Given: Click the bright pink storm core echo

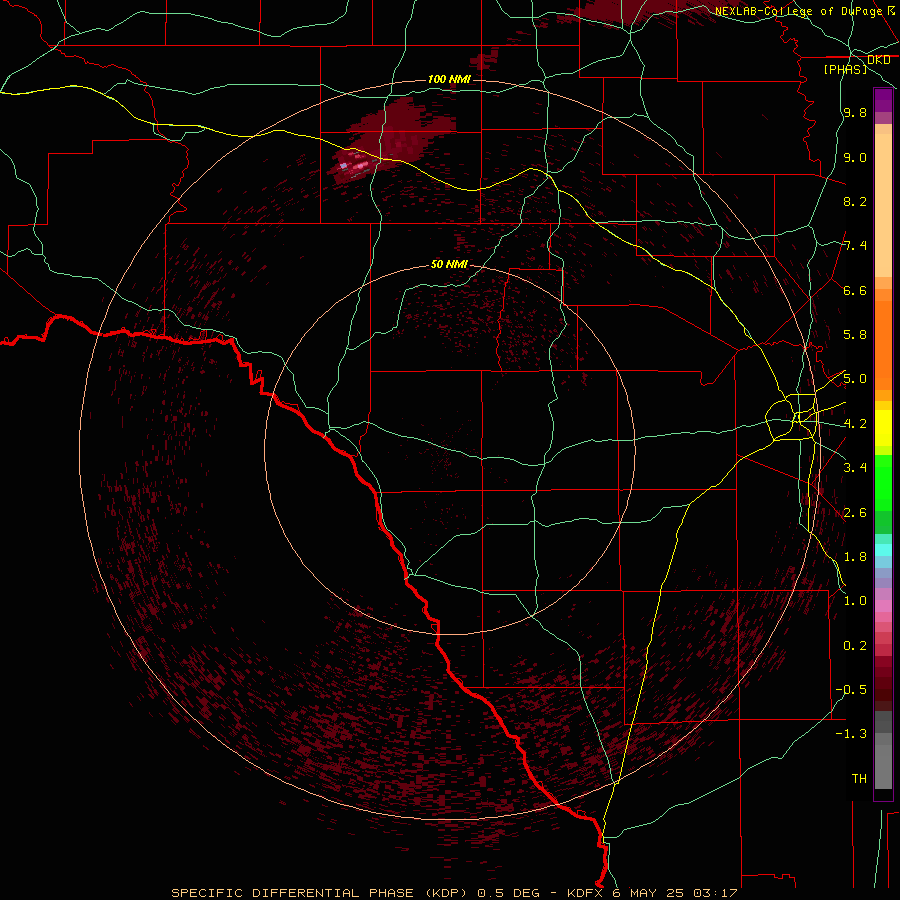Looking at the screenshot, I should coord(360,165).
